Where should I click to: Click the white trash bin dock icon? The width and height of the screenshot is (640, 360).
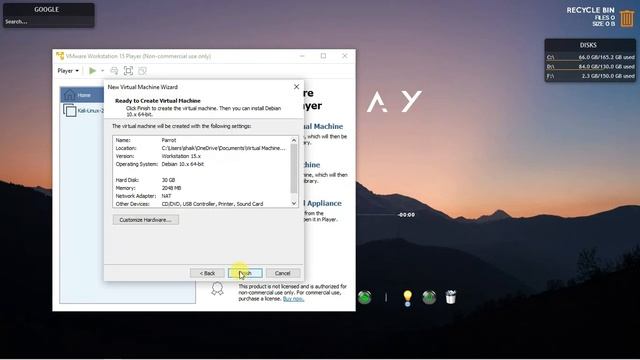[451, 297]
